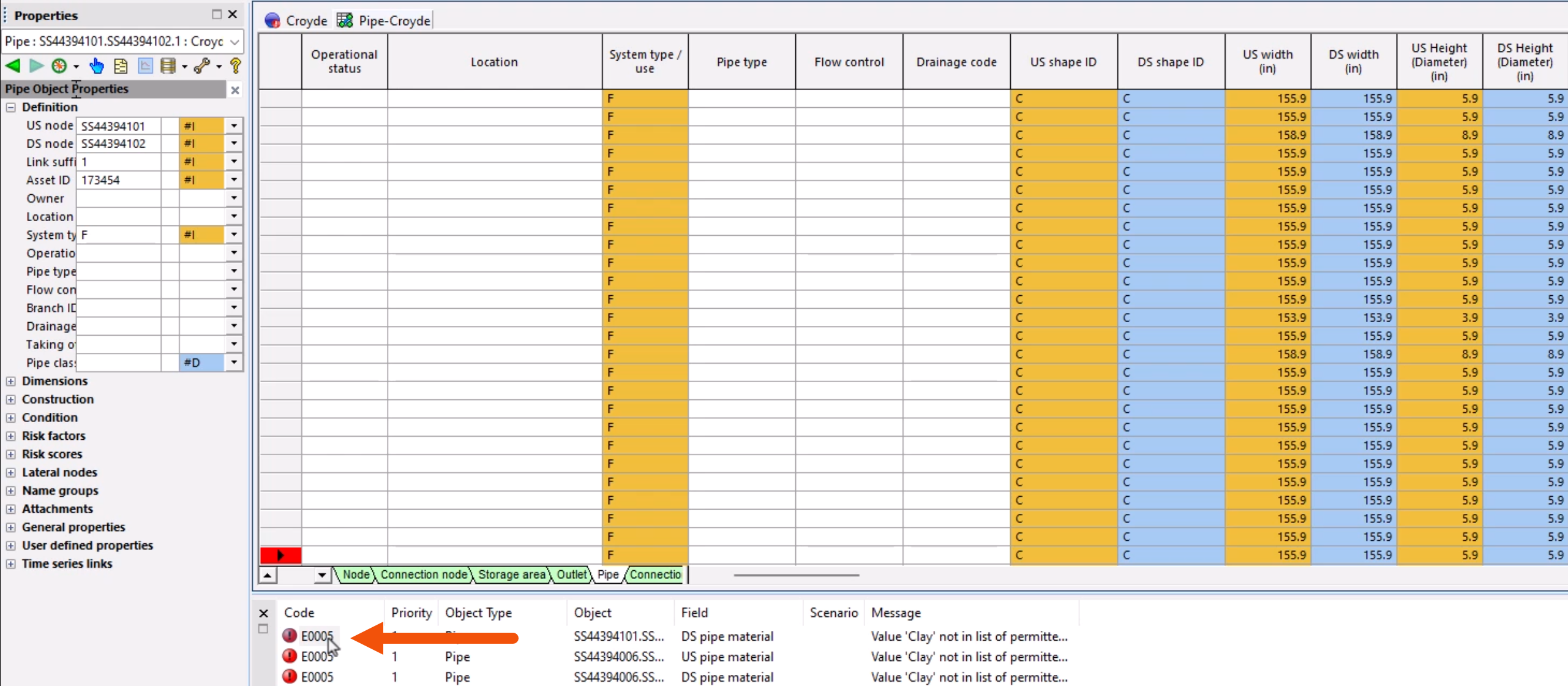Open help via the question mark icon

236,66
